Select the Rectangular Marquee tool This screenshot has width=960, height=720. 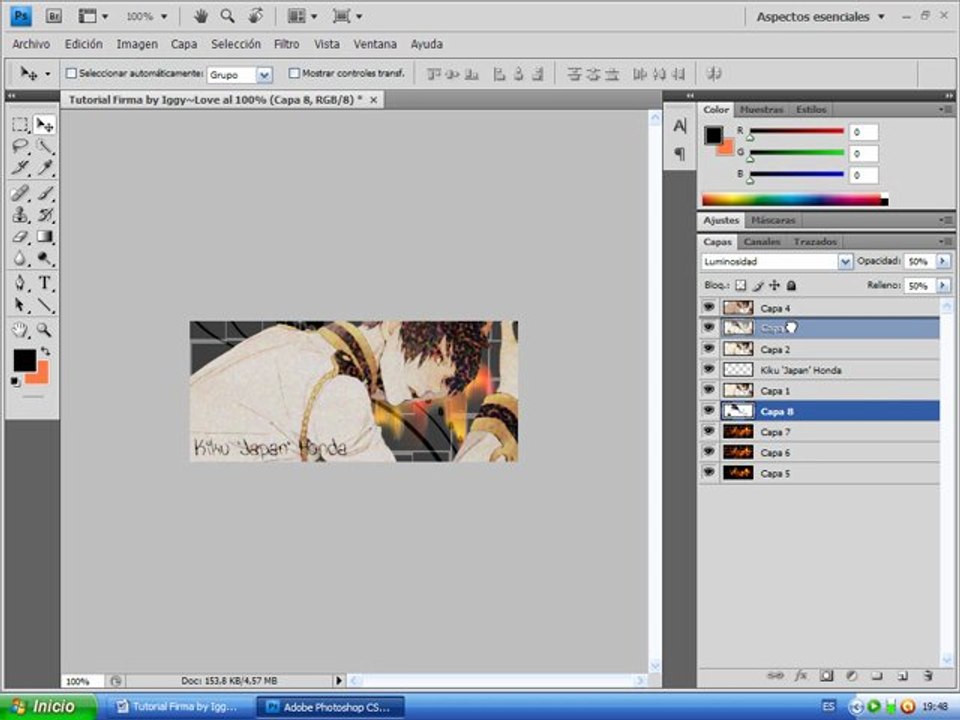[20, 125]
